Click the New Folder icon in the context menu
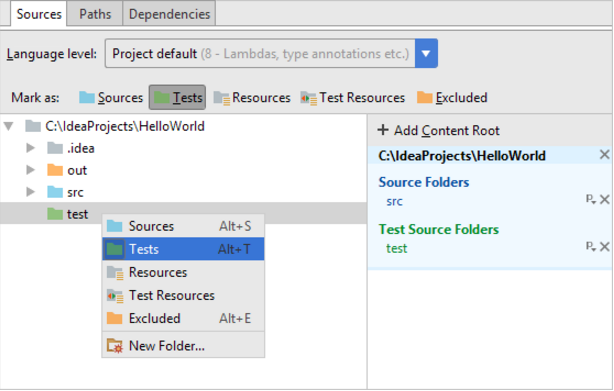614x391 pixels. (115, 346)
